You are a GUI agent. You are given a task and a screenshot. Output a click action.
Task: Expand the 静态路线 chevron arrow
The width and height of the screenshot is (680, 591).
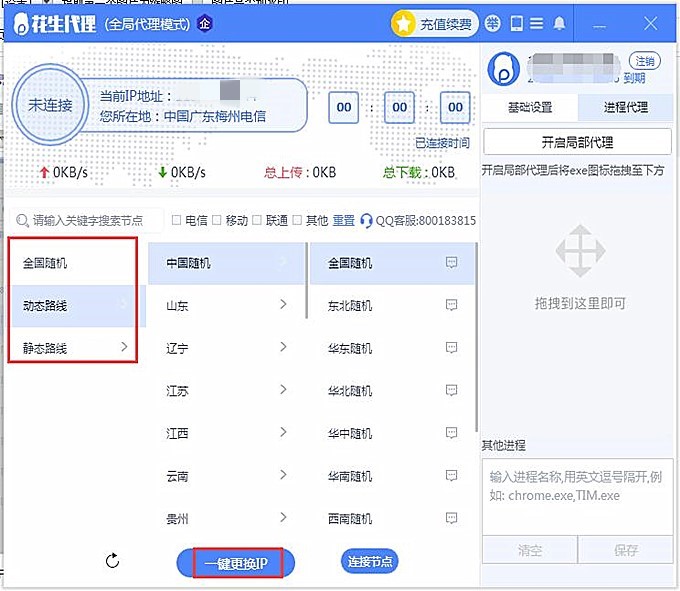coord(124,346)
